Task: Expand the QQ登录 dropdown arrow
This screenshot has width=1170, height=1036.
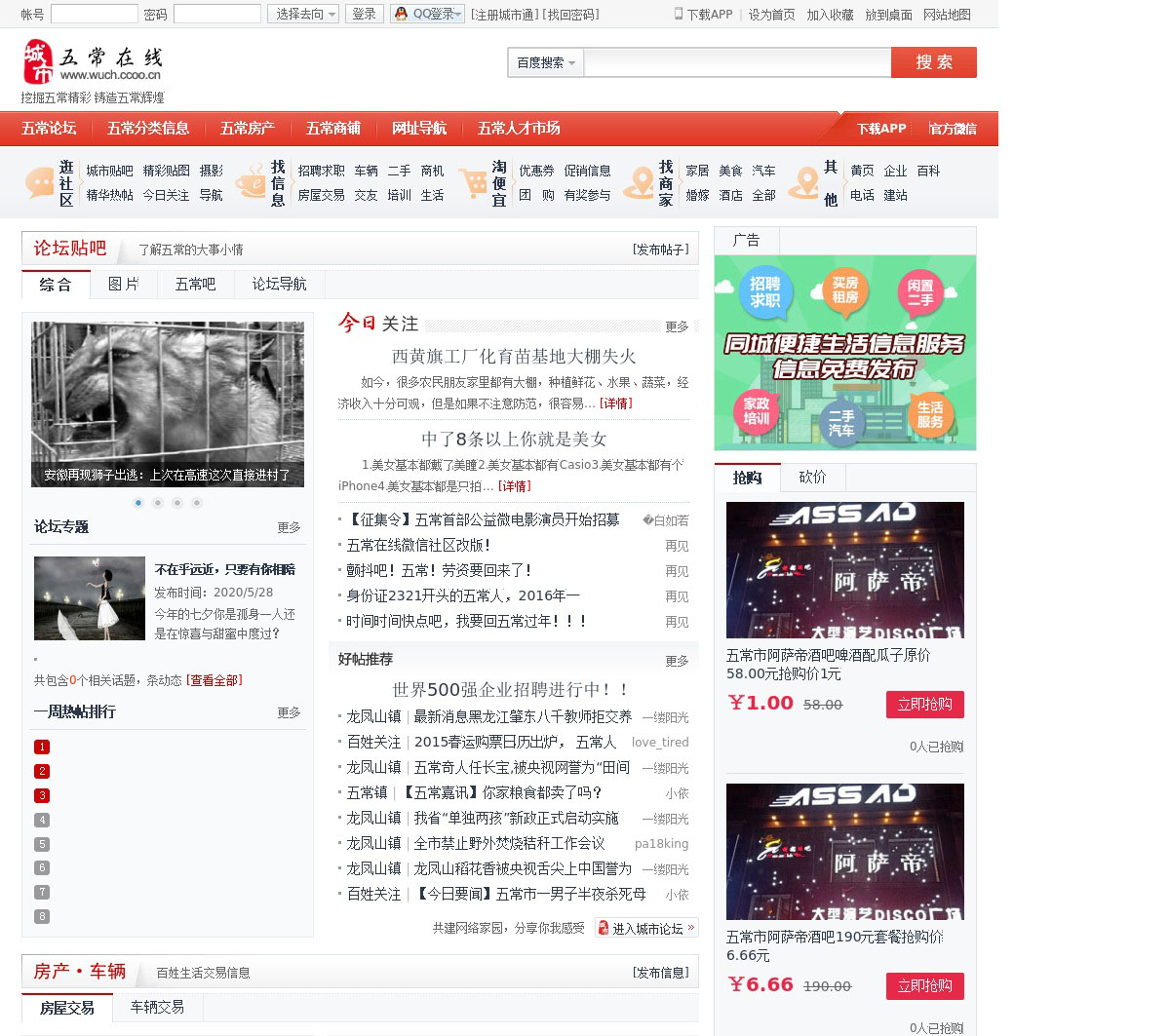Action: [459, 14]
